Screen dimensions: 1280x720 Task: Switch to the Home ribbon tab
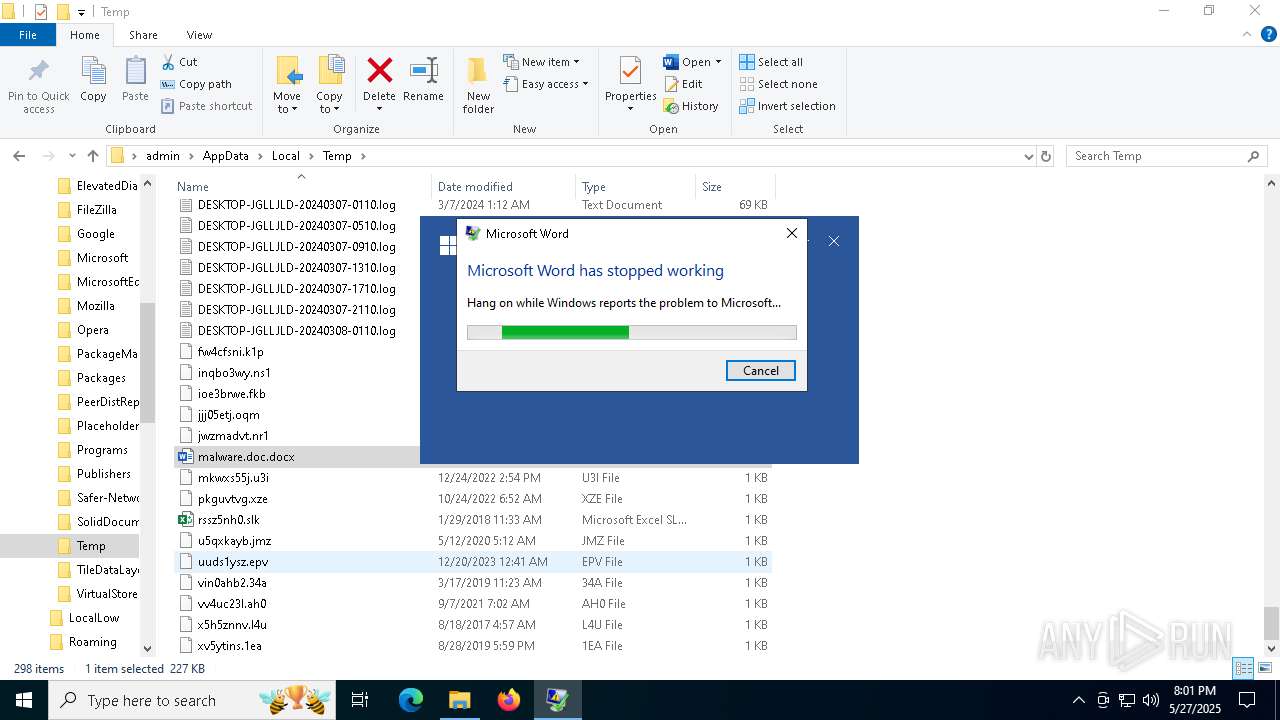85,35
